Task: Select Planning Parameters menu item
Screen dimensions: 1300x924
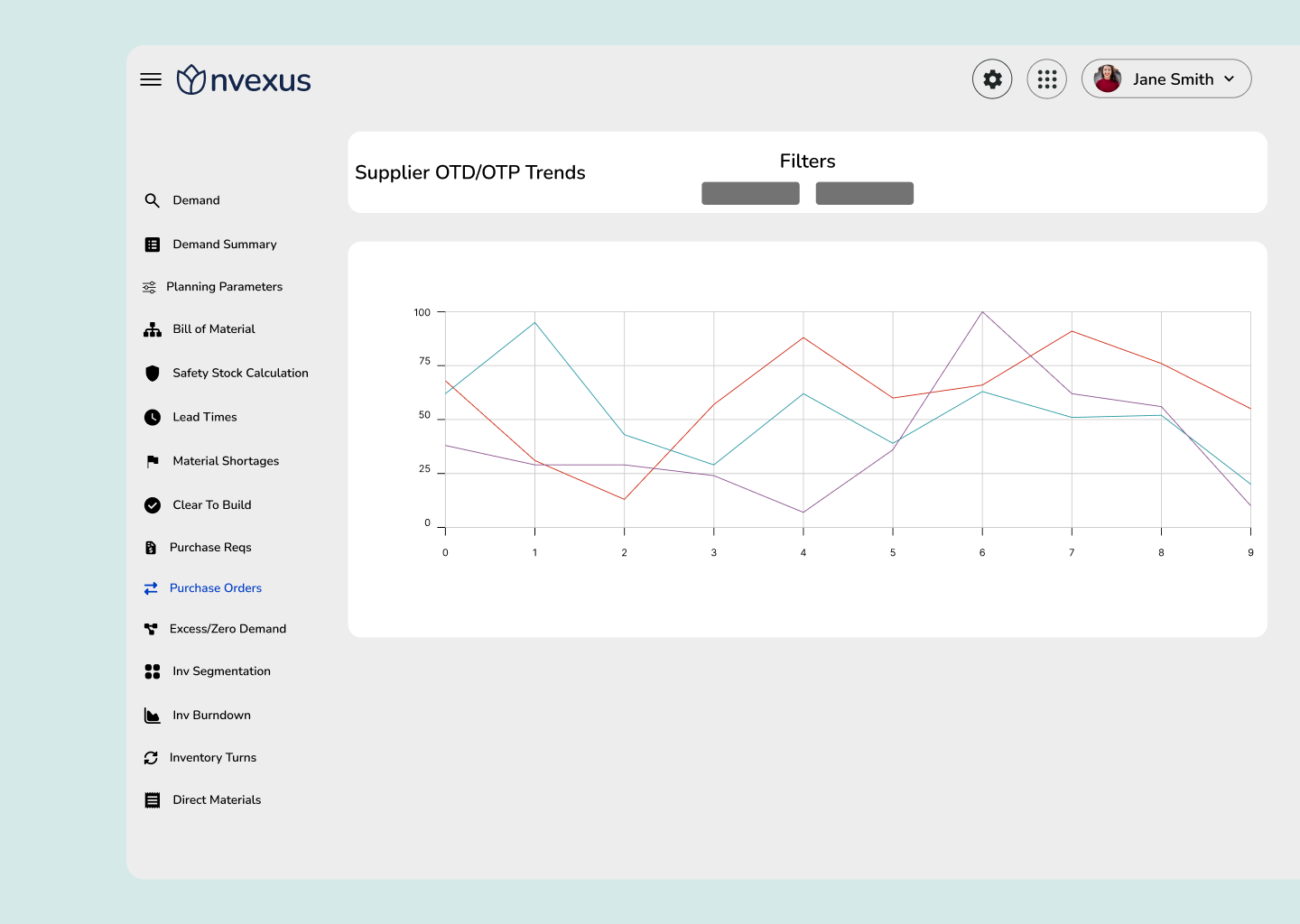Action: pos(225,287)
